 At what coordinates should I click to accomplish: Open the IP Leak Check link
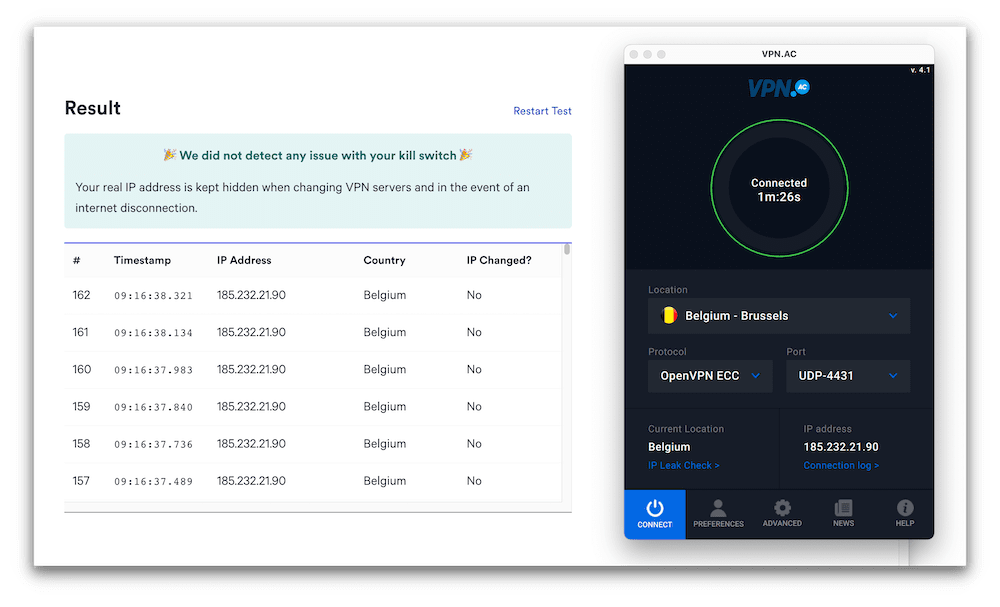684,465
